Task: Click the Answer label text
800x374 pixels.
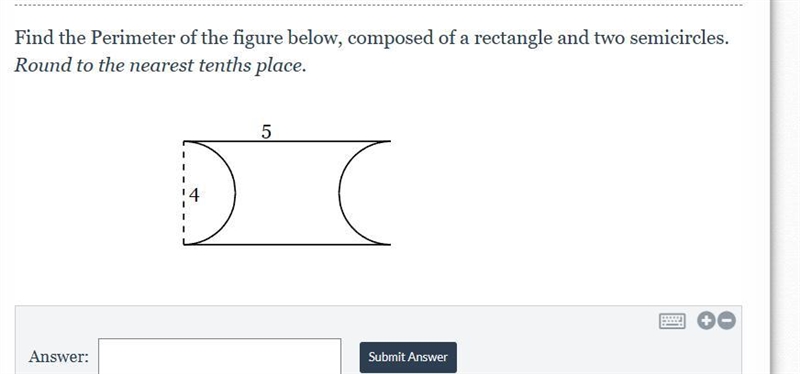Action: [59, 357]
